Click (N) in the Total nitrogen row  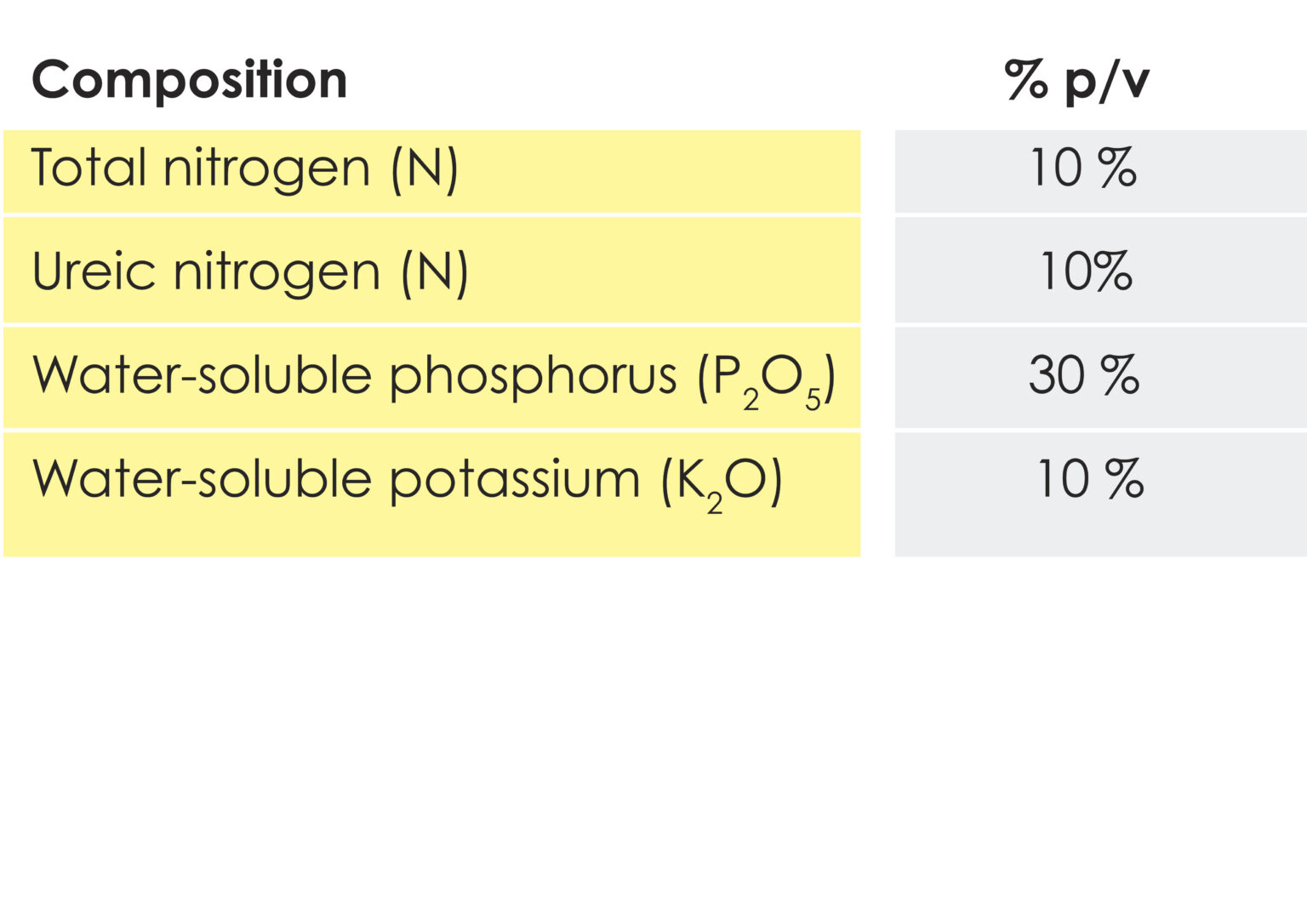tap(425, 168)
